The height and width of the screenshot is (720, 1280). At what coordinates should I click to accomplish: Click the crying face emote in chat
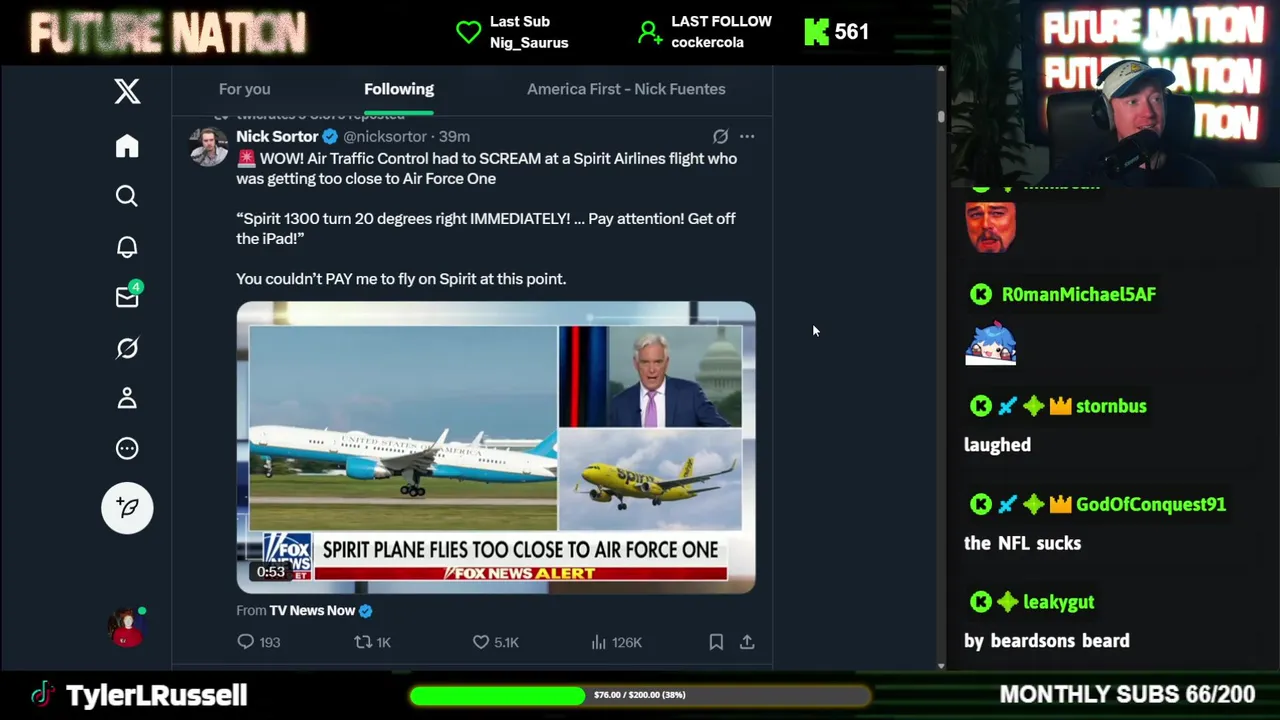991,227
